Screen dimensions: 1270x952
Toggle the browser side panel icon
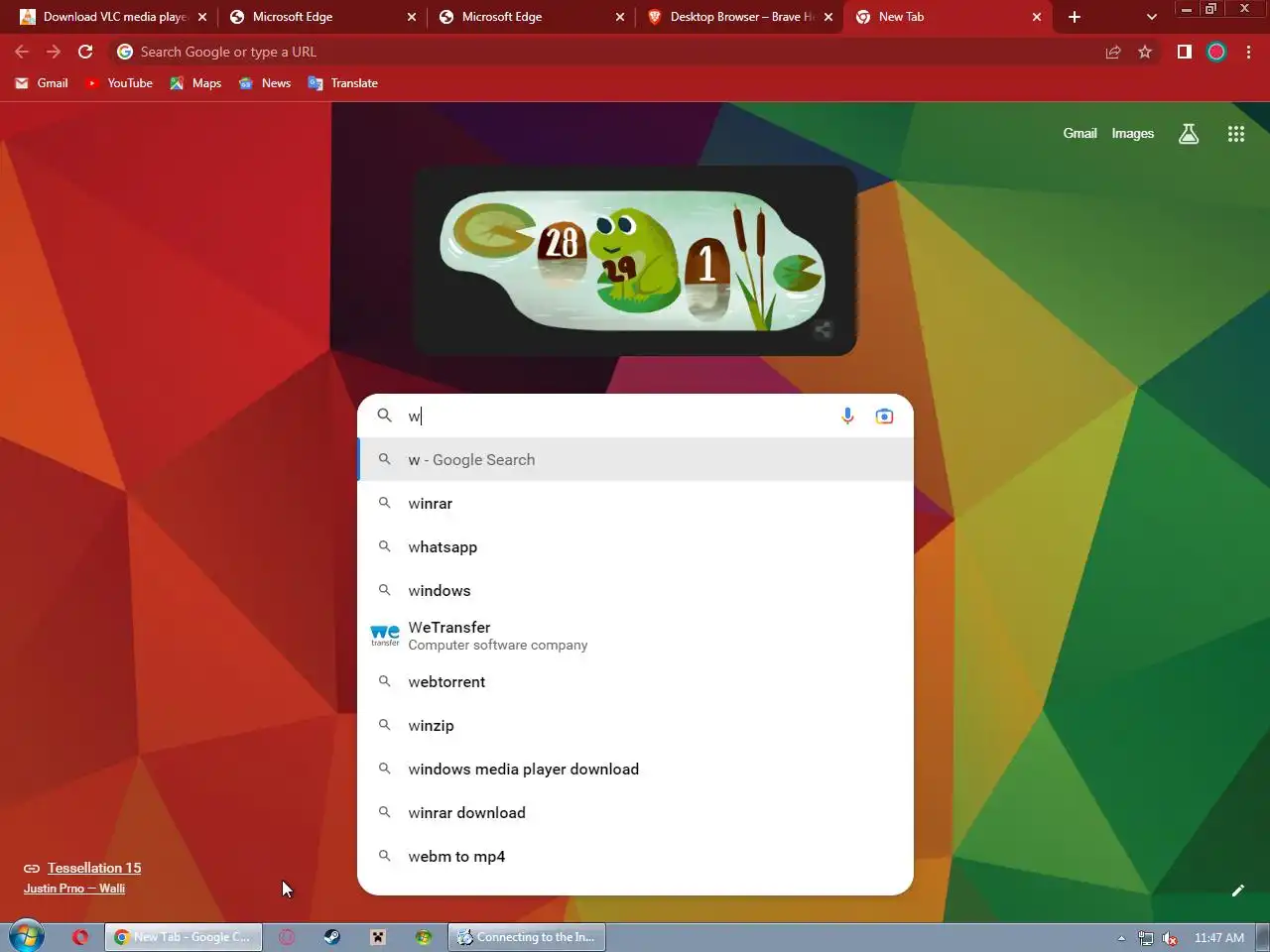1184,52
